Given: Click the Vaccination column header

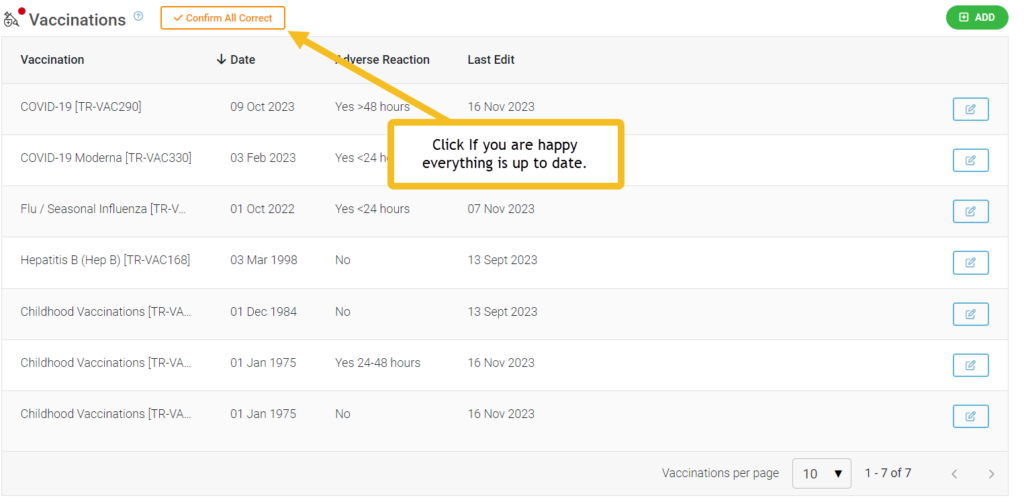Looking at the screenshot, I should pos(52,60).
